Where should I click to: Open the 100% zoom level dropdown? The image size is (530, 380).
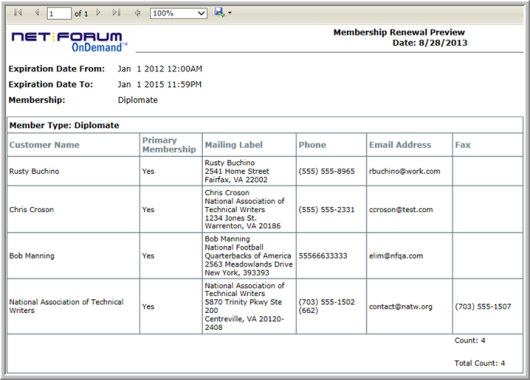click(x=178, y=13)
